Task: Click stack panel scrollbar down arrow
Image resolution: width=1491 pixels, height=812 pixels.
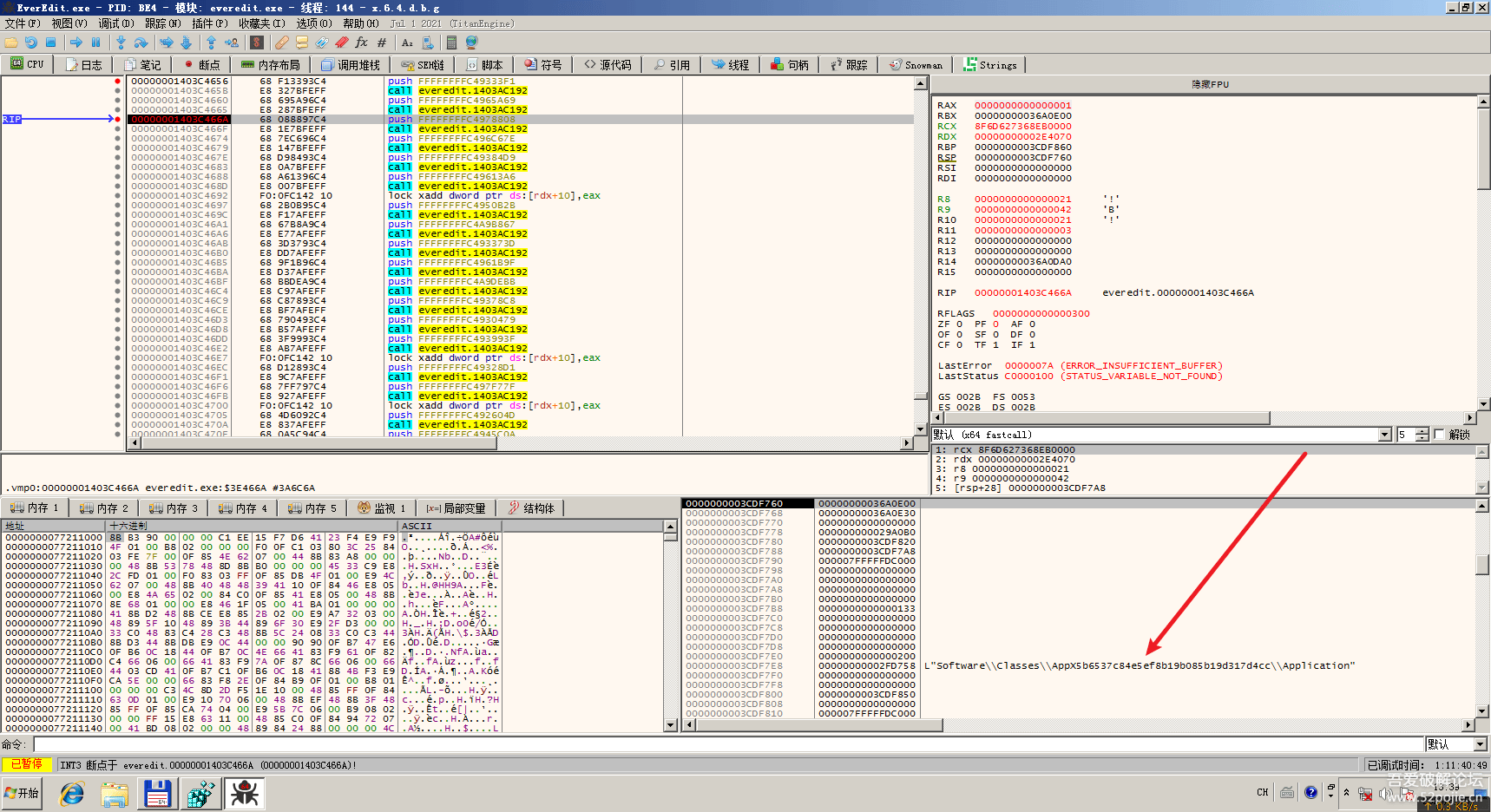Action: (x=1483, y=712)
